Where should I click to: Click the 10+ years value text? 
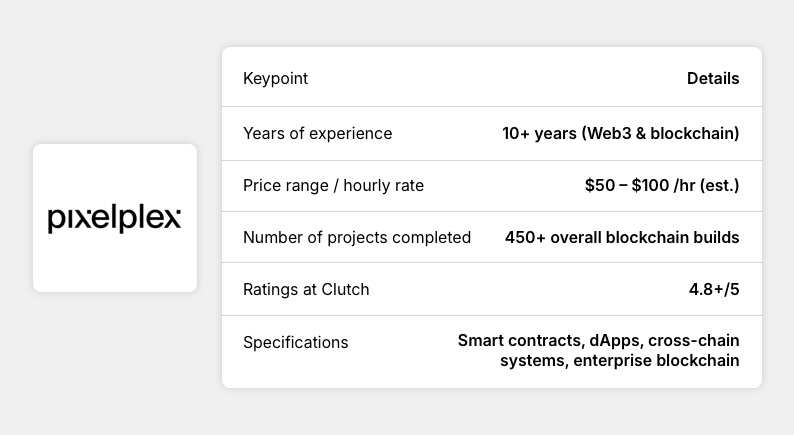coord(539,133)
